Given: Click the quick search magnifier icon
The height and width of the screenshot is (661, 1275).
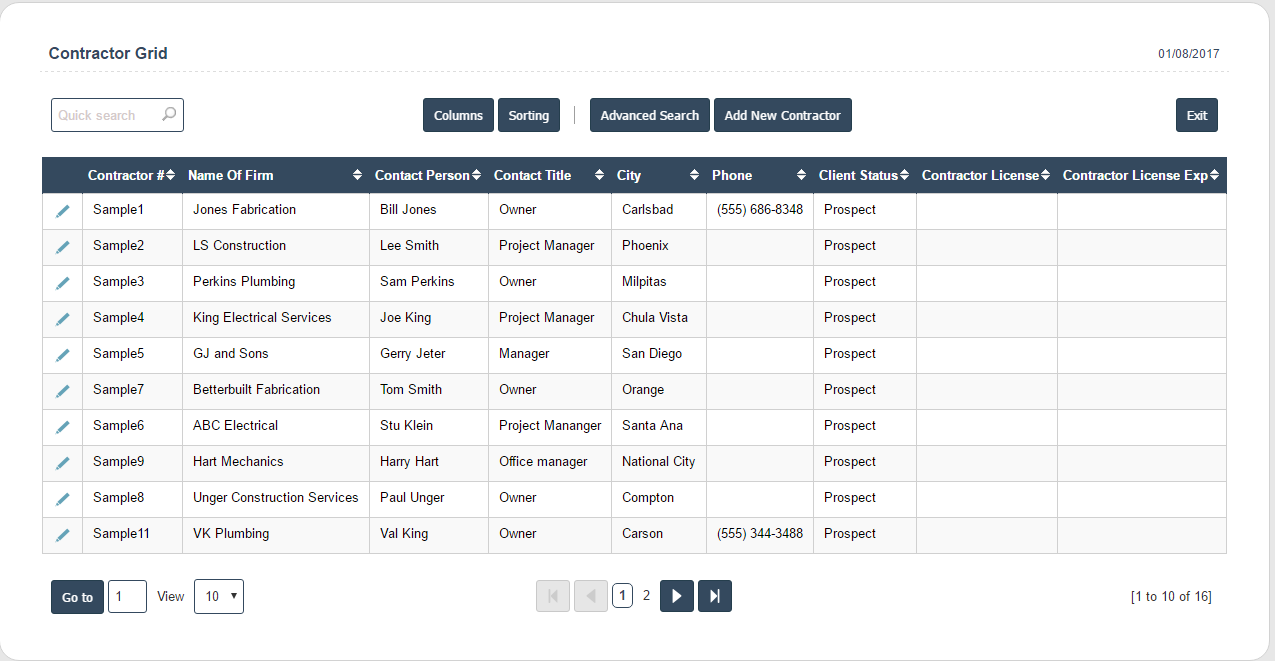Looking at the screenshot, I should coord(169,115).
